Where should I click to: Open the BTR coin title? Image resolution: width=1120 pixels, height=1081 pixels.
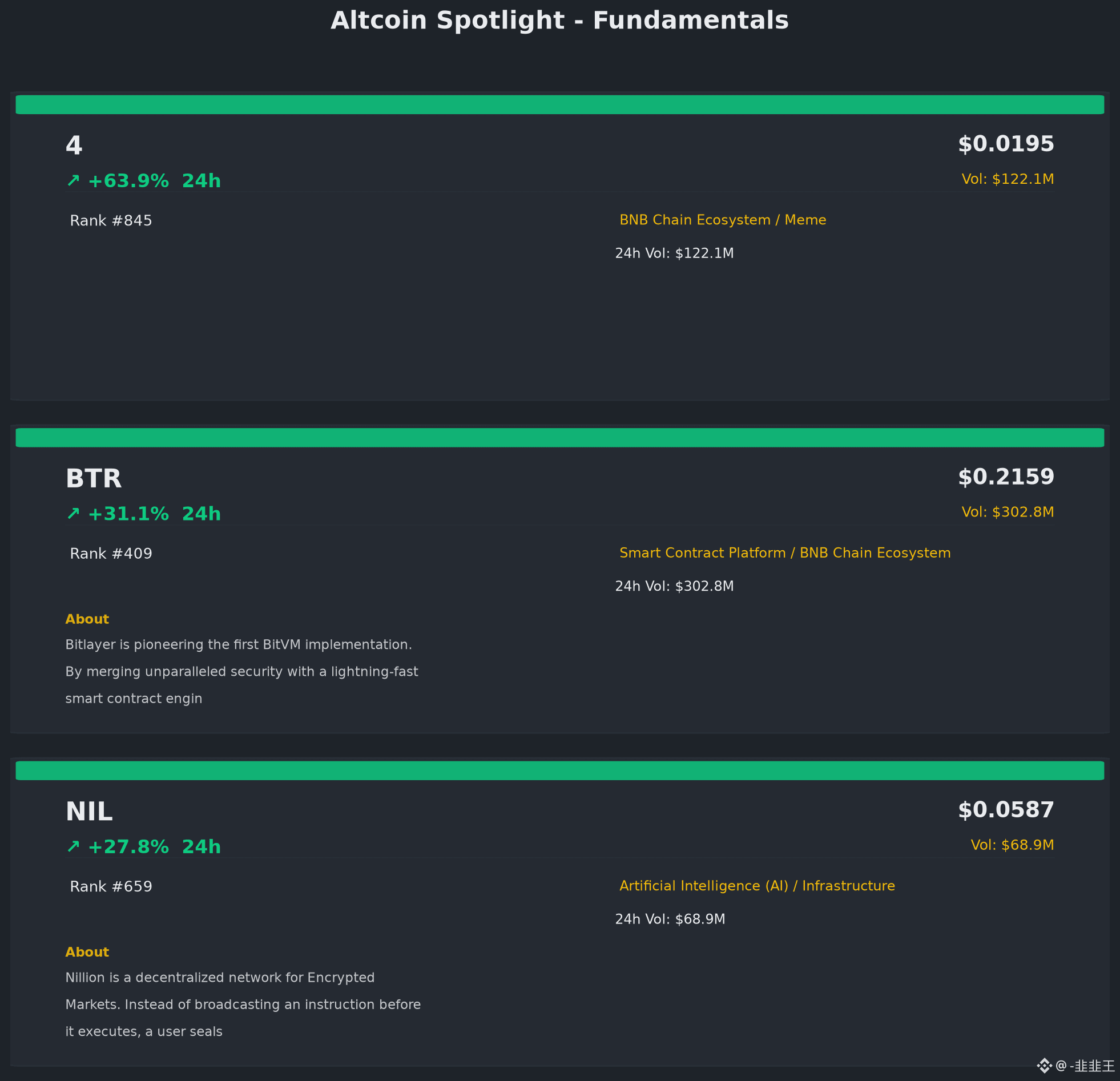94,479
